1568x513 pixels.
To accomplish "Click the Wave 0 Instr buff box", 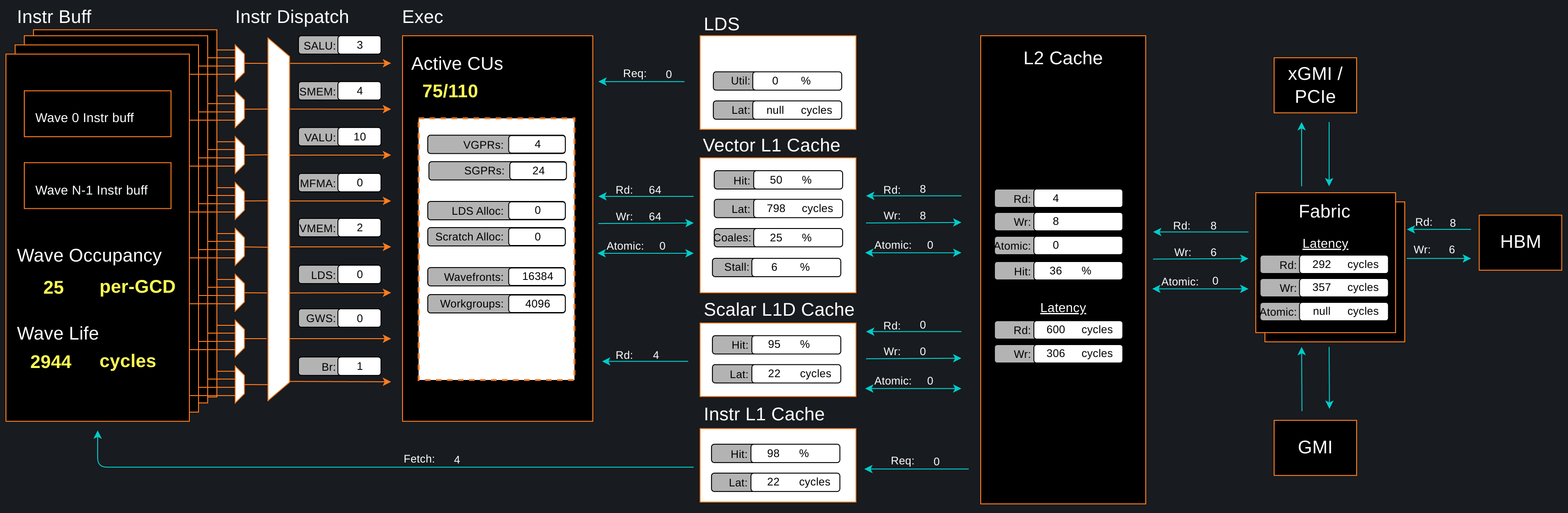I will click(x=97, y=114).
